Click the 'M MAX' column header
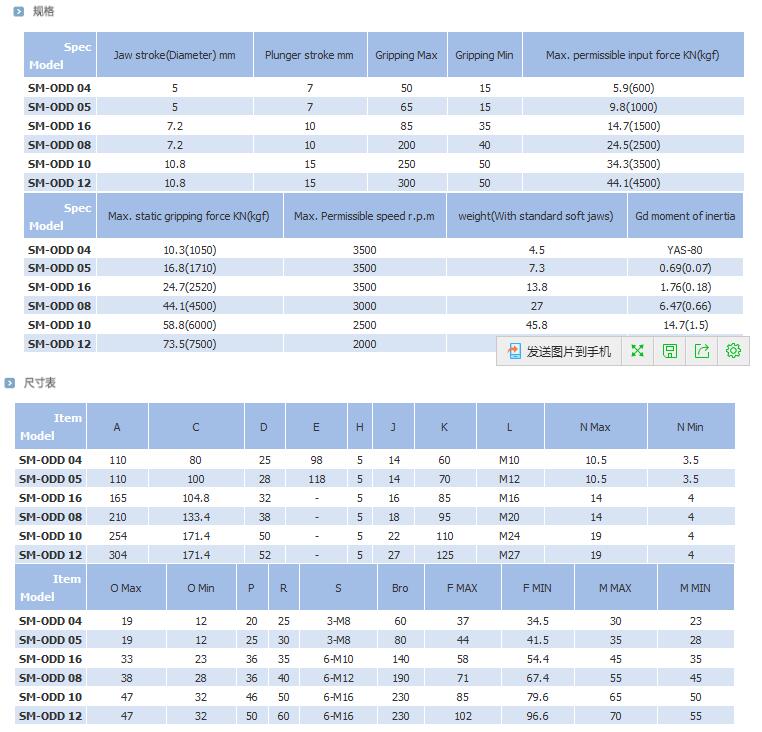Viewport: 762px width, 732px height. [x=615, y=588]
